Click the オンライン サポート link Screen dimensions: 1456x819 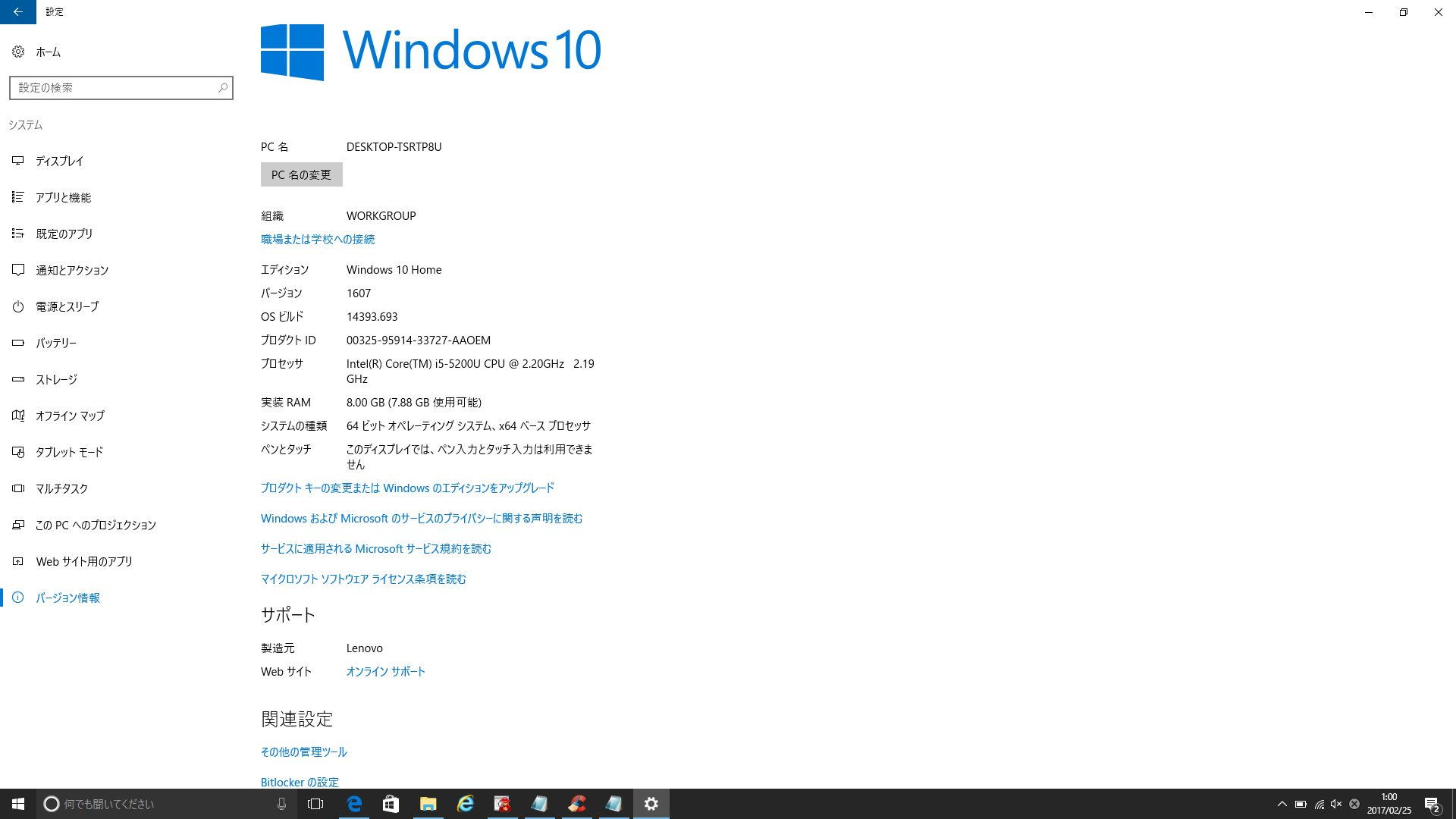pyautogui.click(x=385, y=671)
